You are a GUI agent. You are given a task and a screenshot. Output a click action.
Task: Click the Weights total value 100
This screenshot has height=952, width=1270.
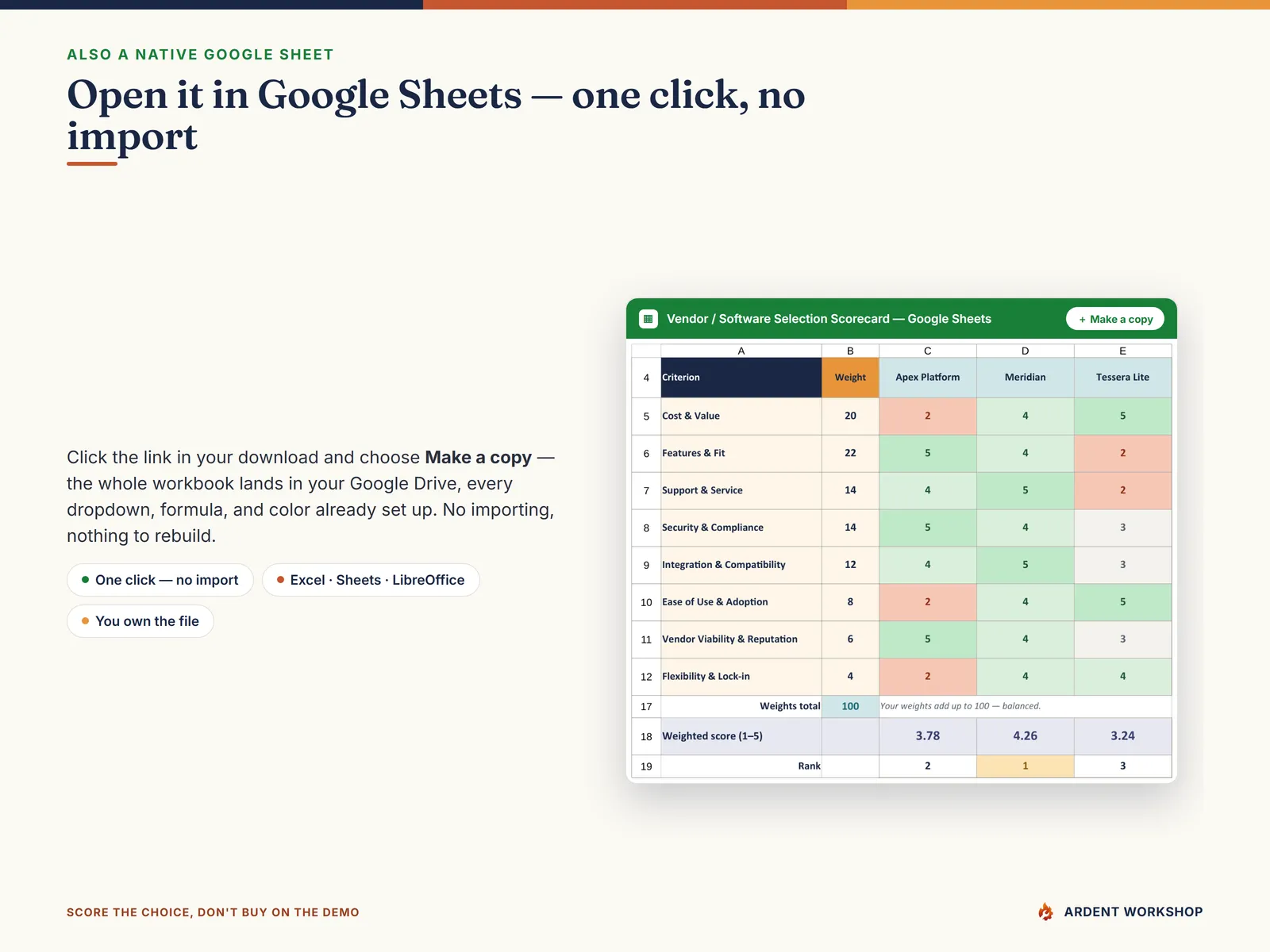(850, 707)
